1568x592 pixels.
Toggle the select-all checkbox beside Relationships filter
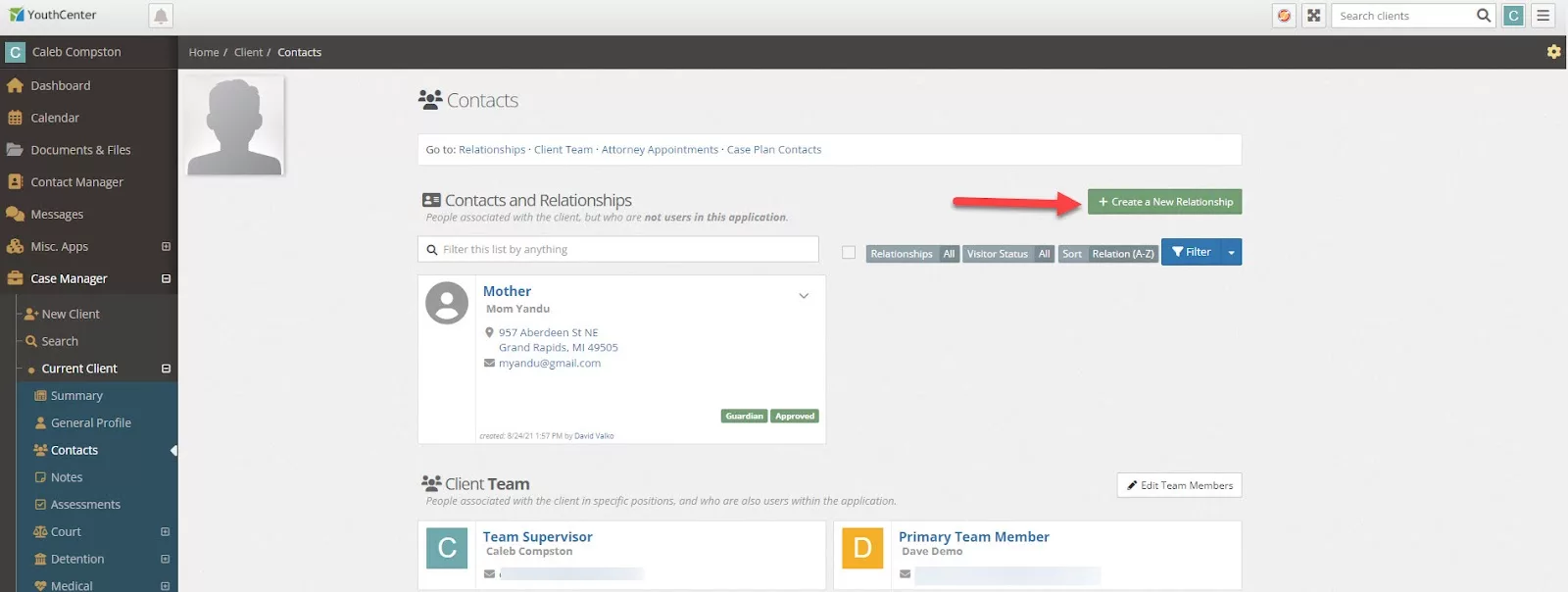(x=849, y=253)
